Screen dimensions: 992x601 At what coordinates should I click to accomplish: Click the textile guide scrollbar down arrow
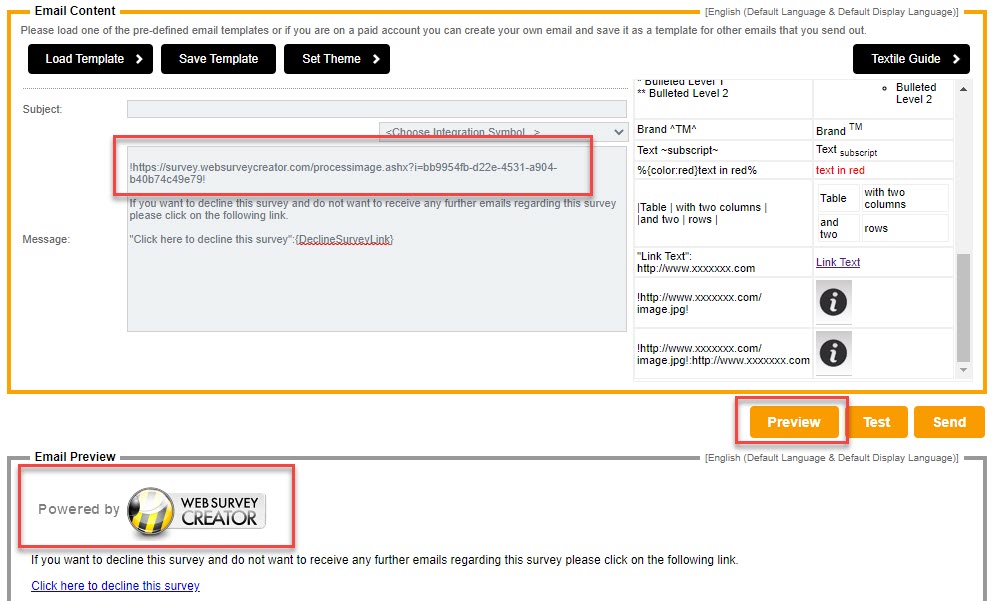pyautogui.click(x=964, y=370)
